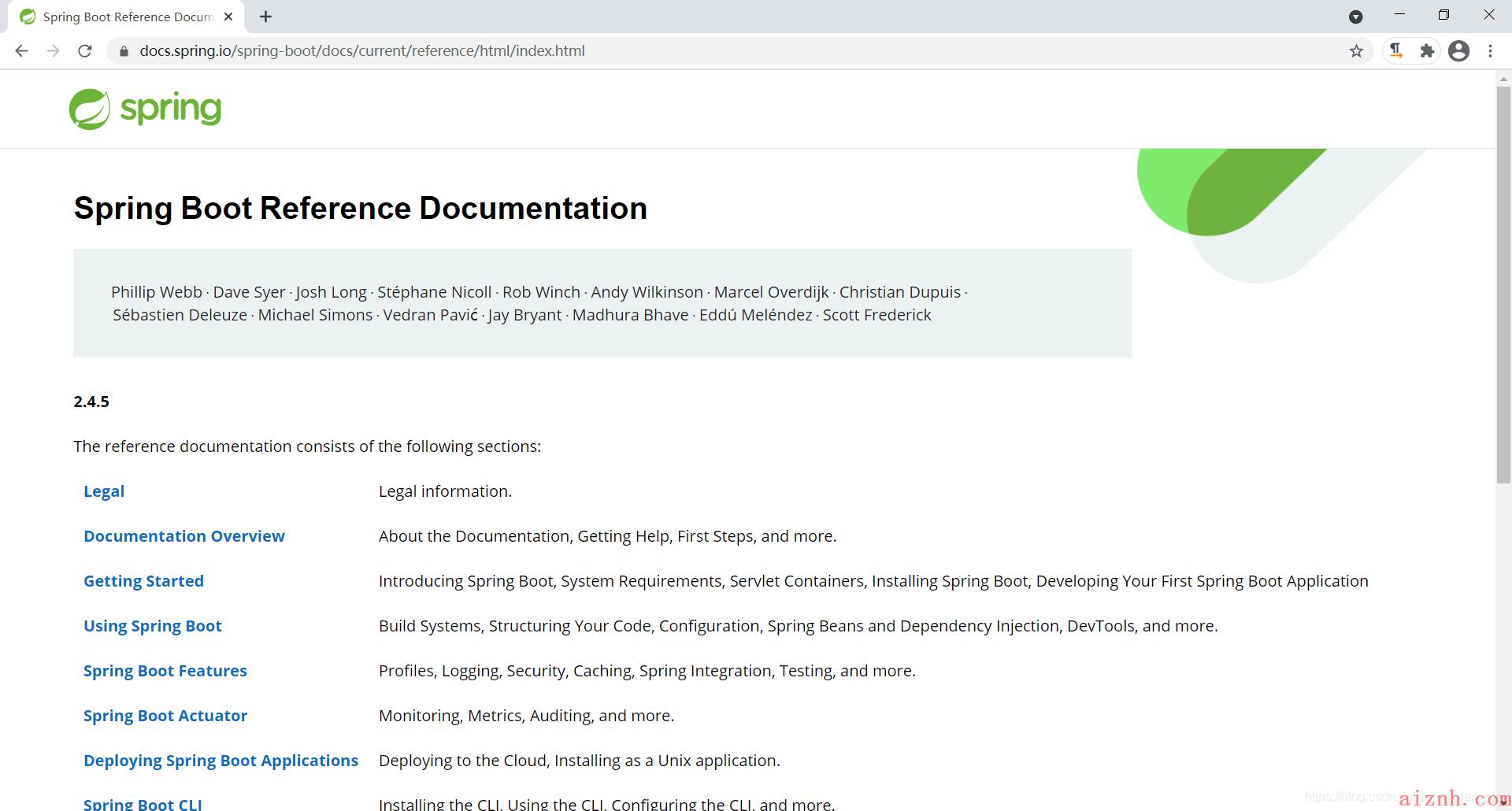1512x811 pixels.
Task: Open the translate extension icon
Action: coord(1396,51)
